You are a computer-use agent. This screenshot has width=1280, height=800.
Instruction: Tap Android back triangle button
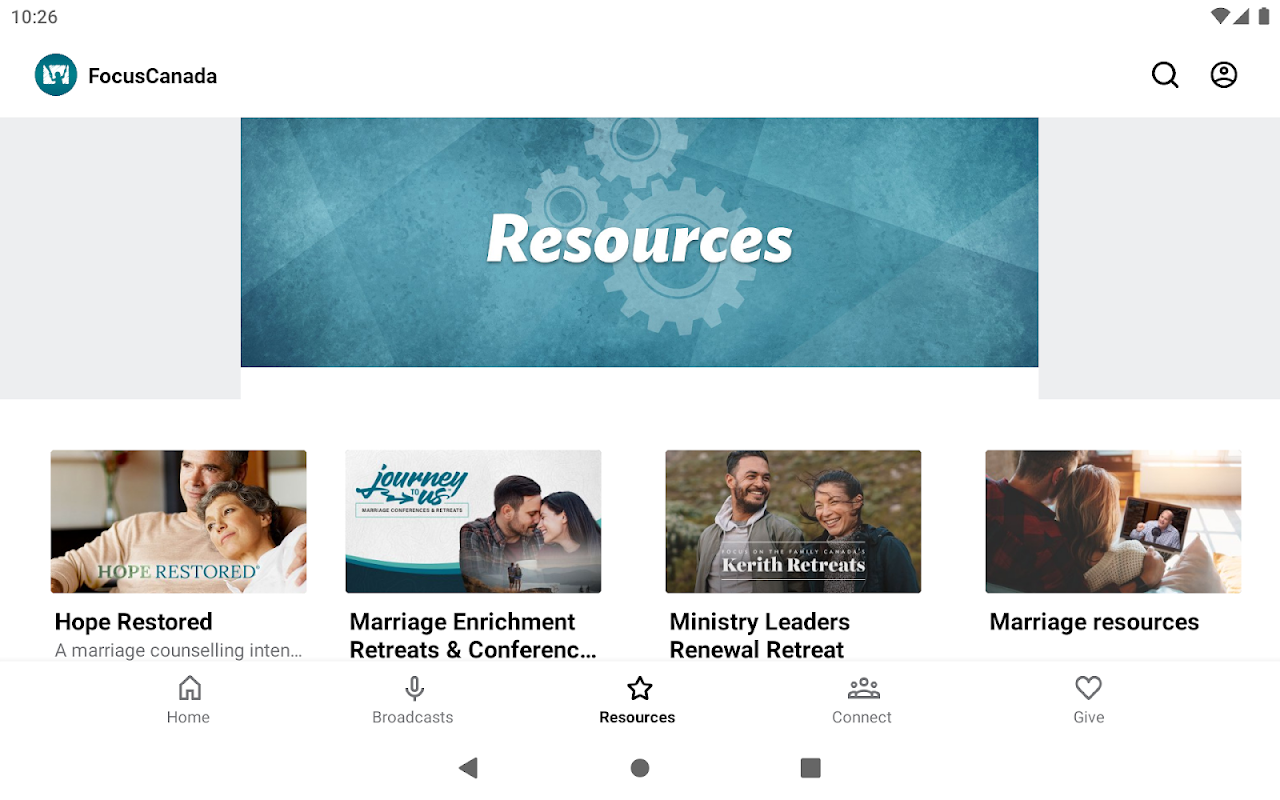tap(468, 768)
